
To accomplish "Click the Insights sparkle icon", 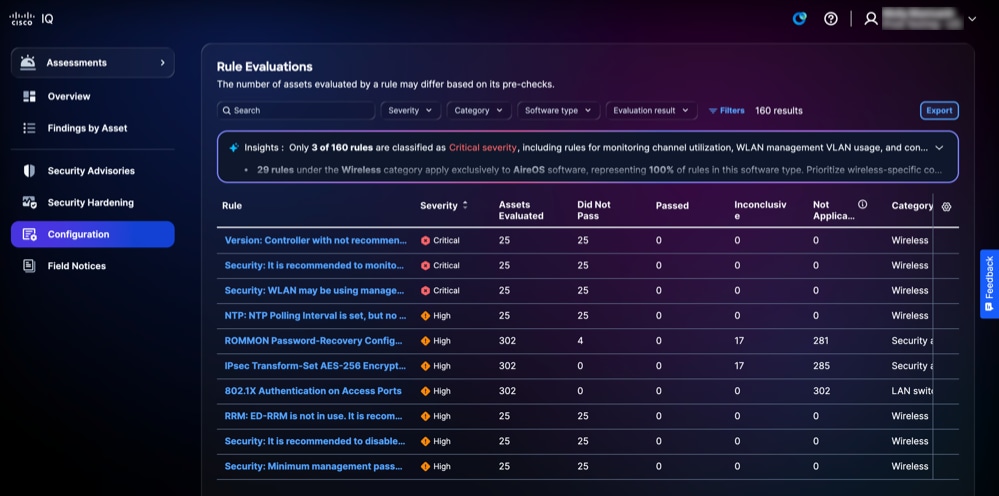I will pyautogui.click(x=234, y=148).
